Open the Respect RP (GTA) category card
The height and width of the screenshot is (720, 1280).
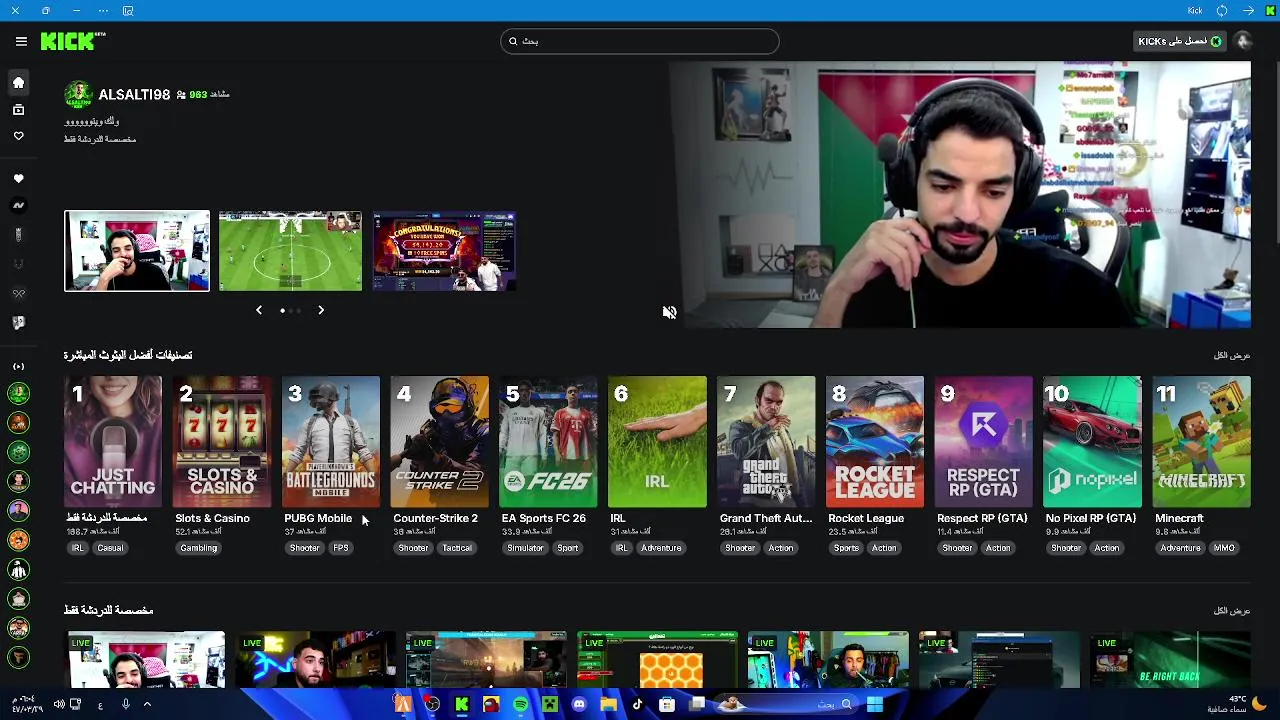[983, 442]
